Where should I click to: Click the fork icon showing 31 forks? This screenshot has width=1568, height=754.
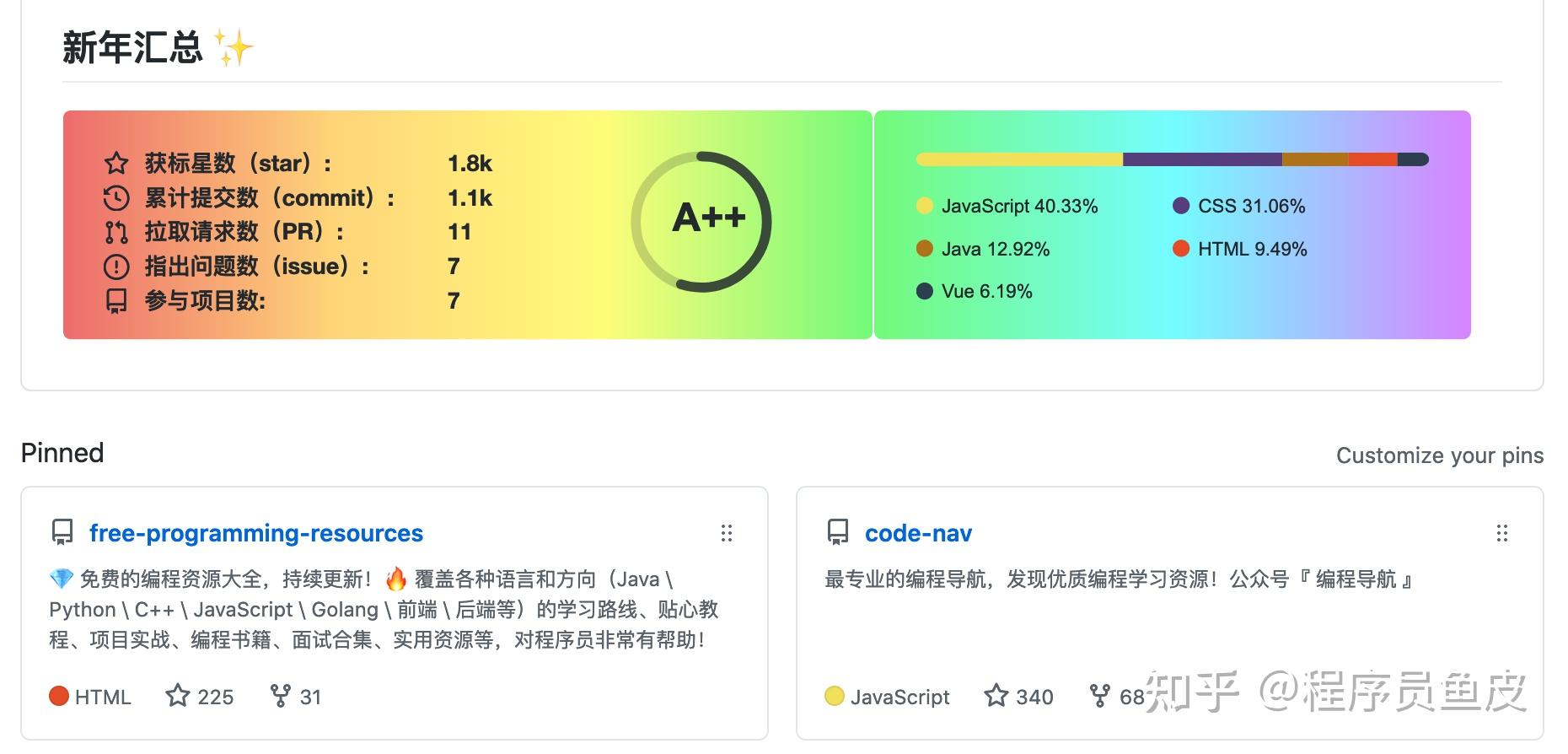pos(280,696)
